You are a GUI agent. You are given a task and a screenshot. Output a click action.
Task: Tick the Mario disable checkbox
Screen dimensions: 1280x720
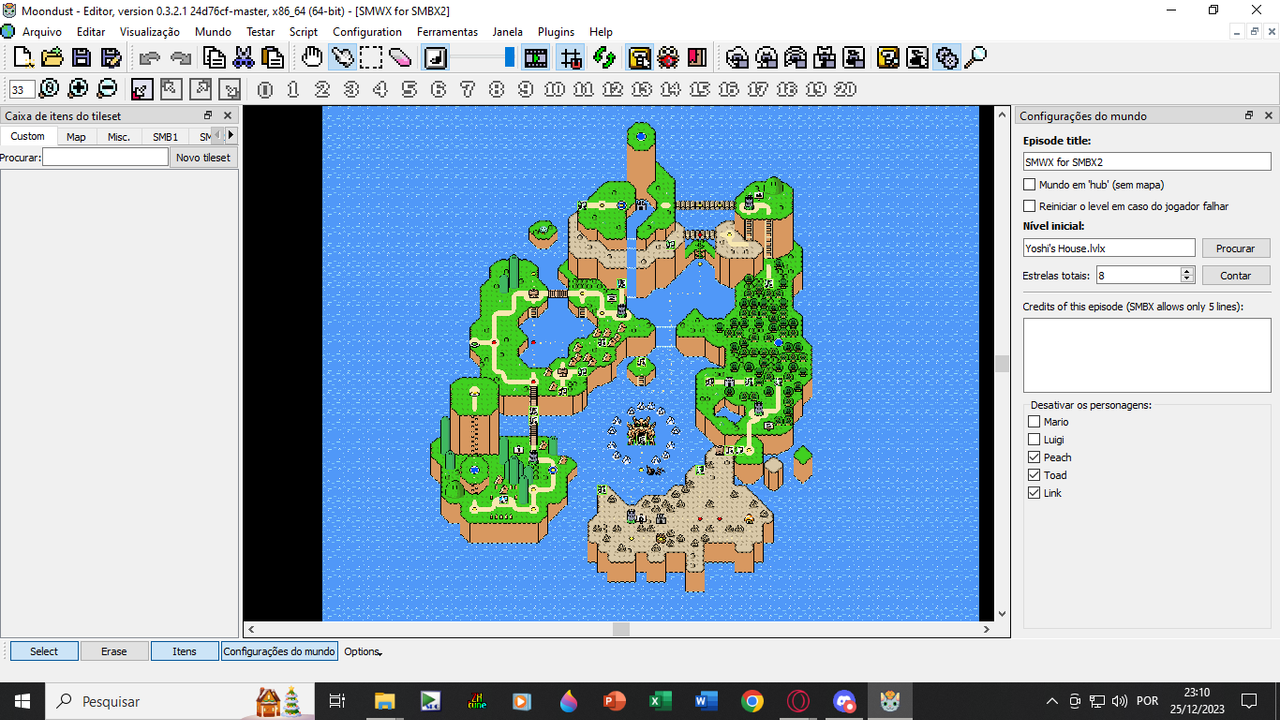tap(1034, 422)
